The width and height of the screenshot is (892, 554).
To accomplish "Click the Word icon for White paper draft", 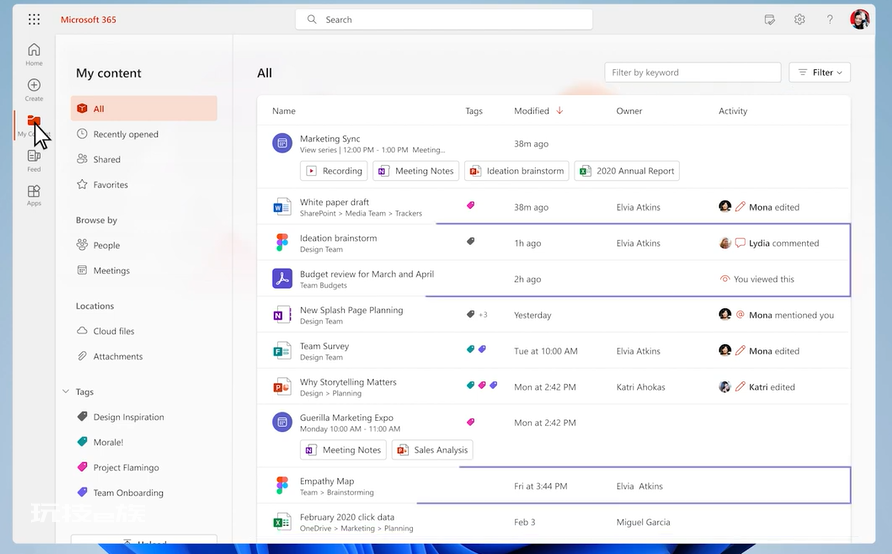I will [x=282, y=207].
